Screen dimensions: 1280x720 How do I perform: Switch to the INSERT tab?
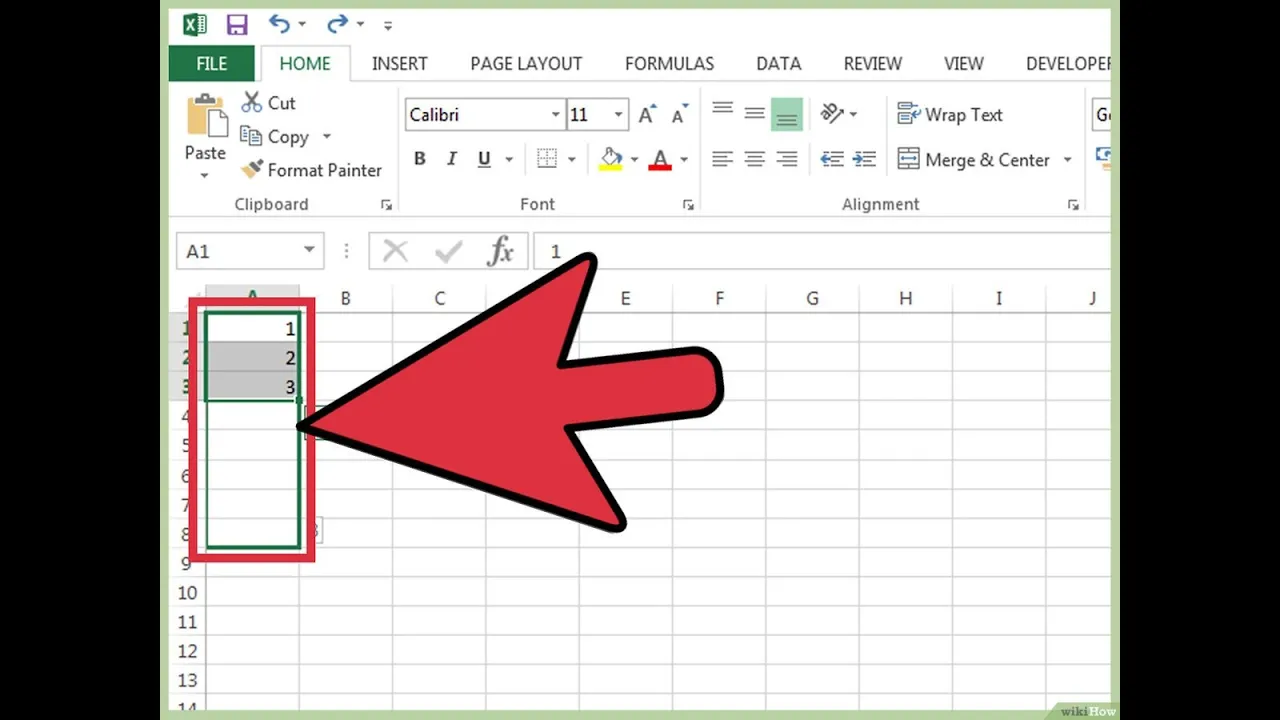400,63
